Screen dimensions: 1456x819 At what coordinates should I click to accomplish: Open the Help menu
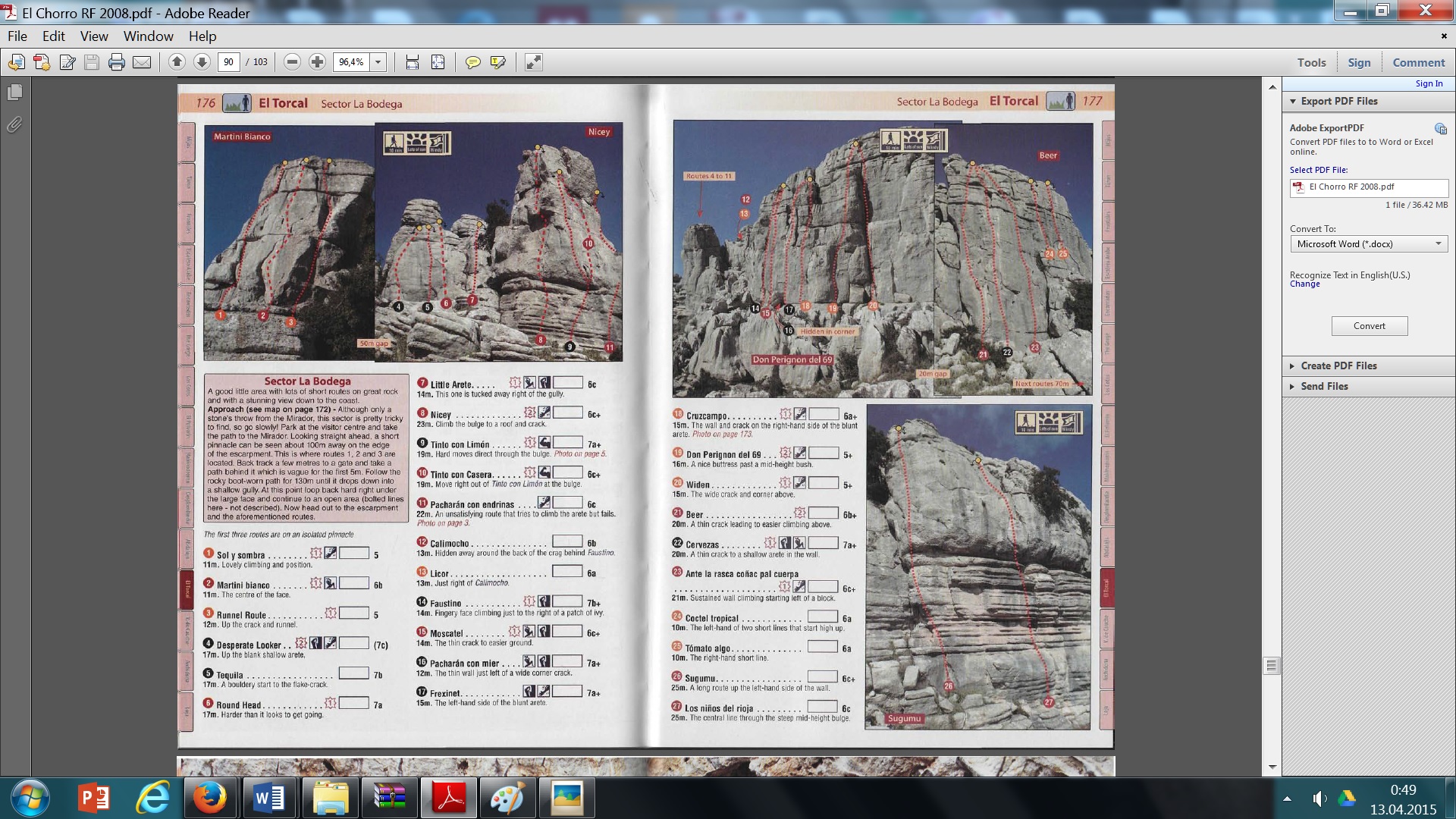tap(202, 36)
